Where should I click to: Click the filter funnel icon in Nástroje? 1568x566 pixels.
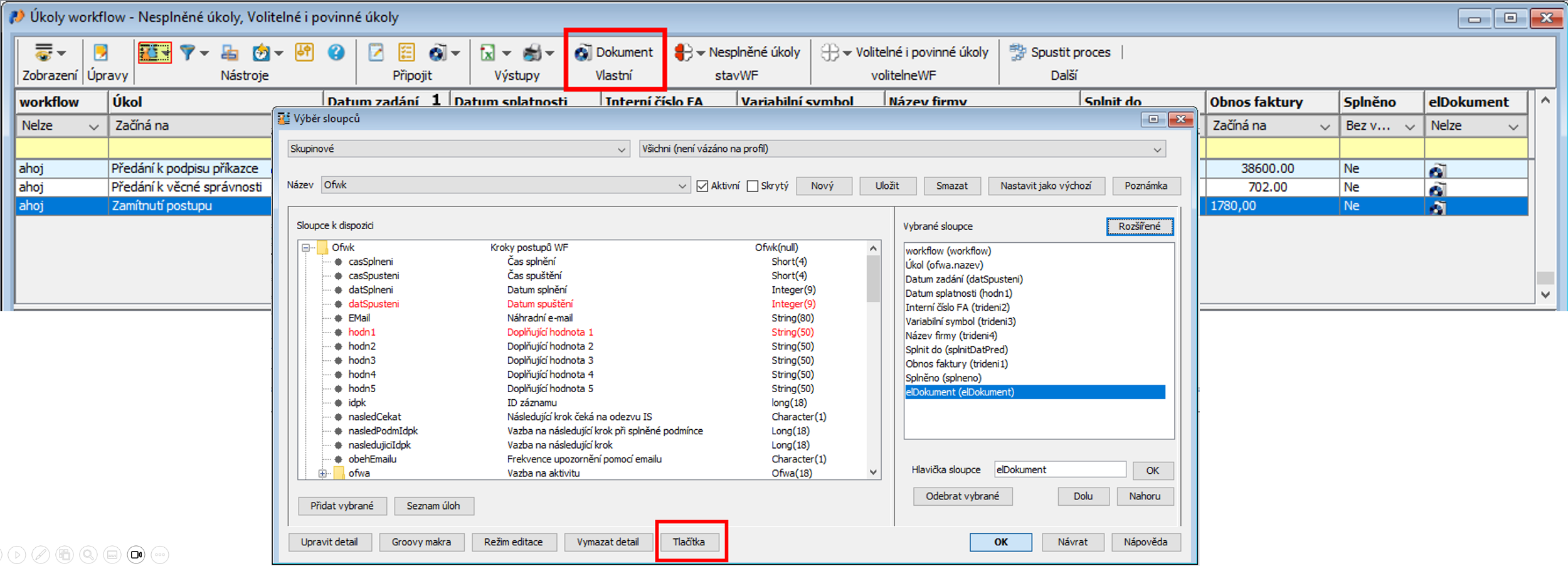click(187, 53)
